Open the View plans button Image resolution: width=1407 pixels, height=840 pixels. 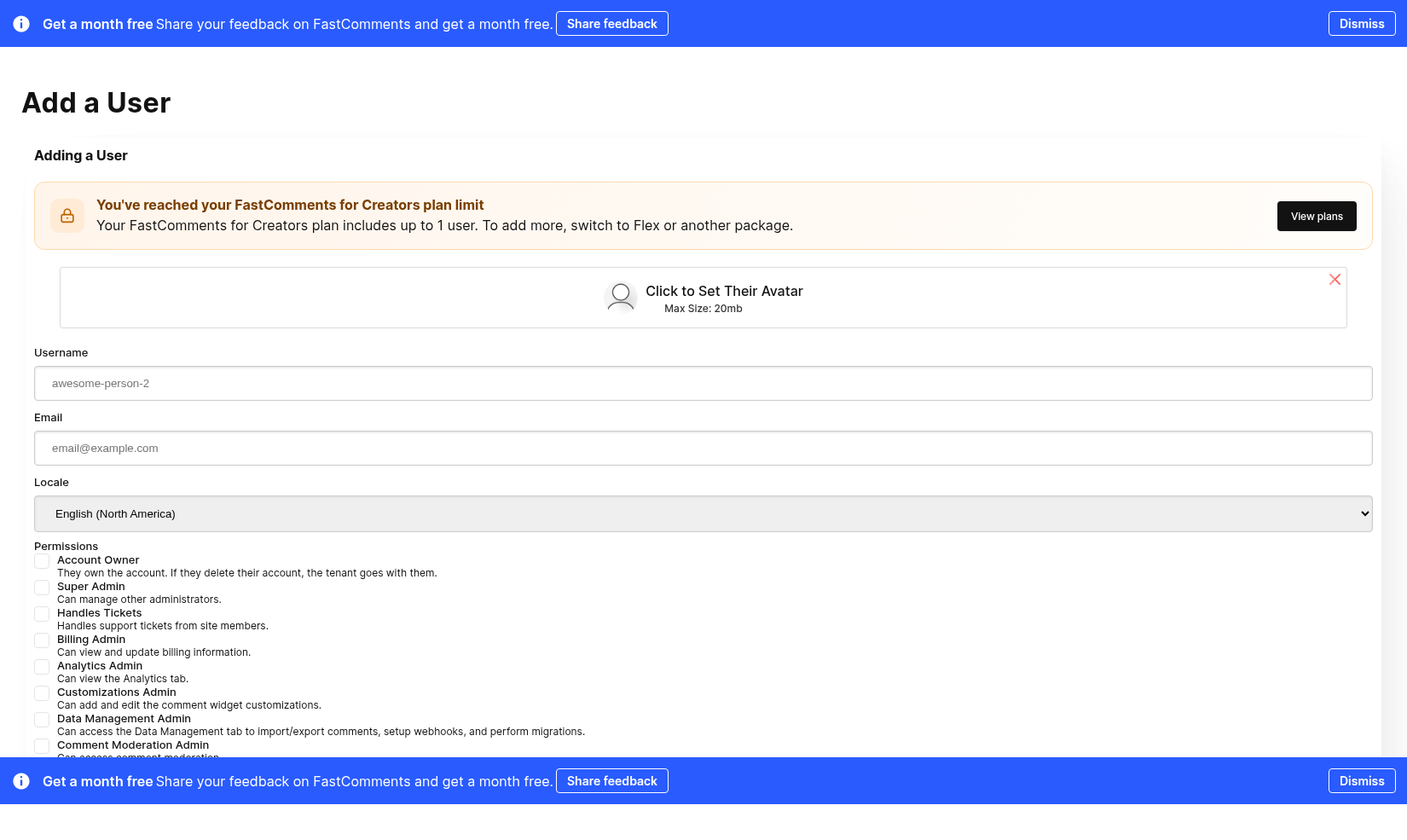tap(1317, 217)
